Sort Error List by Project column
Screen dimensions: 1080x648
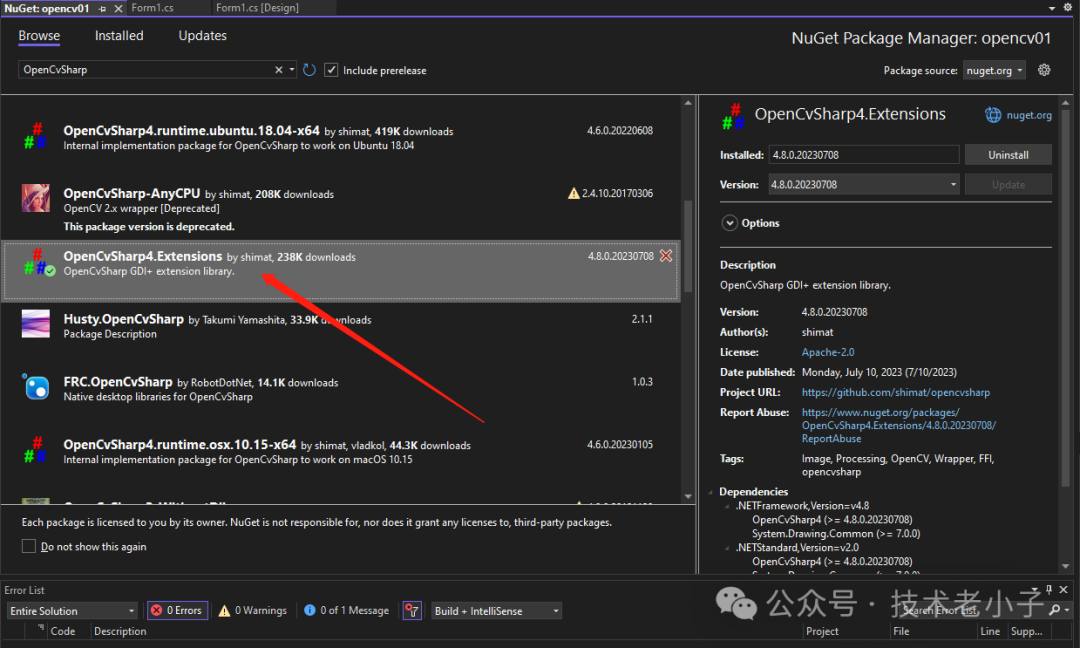tap(822, 631)
